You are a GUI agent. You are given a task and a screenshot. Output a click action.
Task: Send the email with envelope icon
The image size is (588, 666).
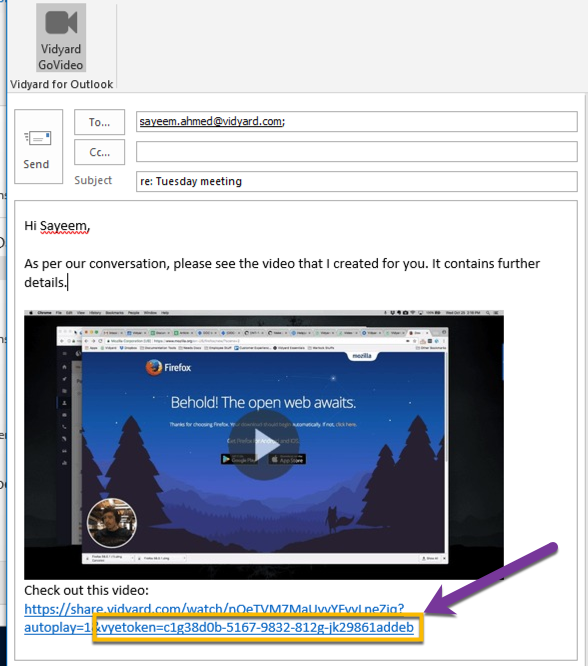(x=38, y=147)
